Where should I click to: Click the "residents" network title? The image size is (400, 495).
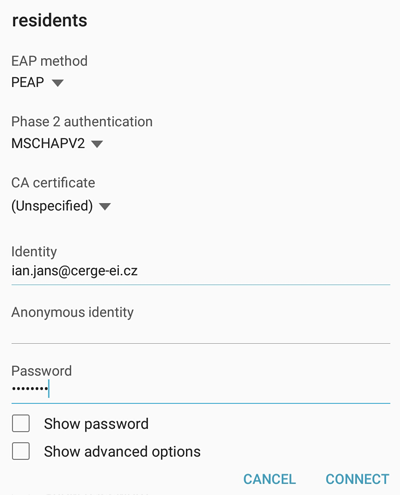pos(50,20)
